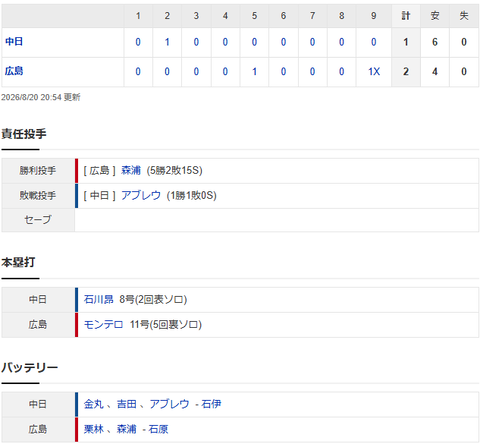
Task: Open モンテロ home run player link
Action: [103, 324]
